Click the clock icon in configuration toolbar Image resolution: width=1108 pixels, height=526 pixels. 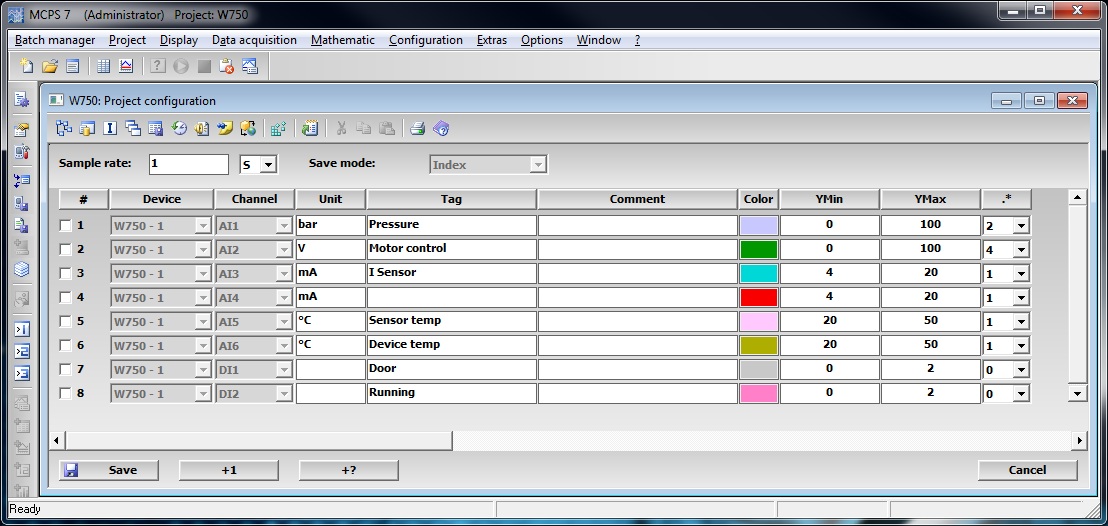coord(180,128)
